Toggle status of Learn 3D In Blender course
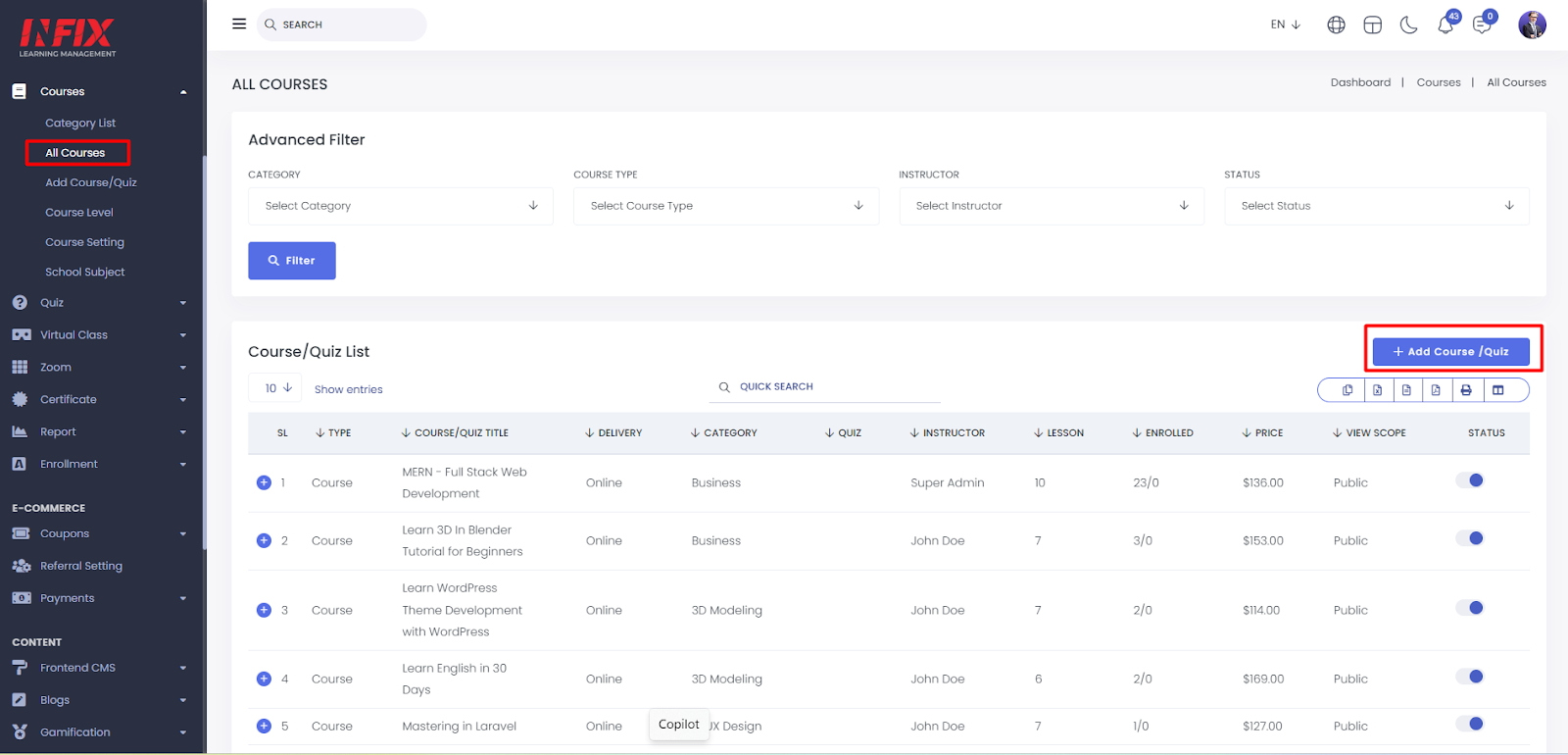1568x755 pixels. (1470, 538)
